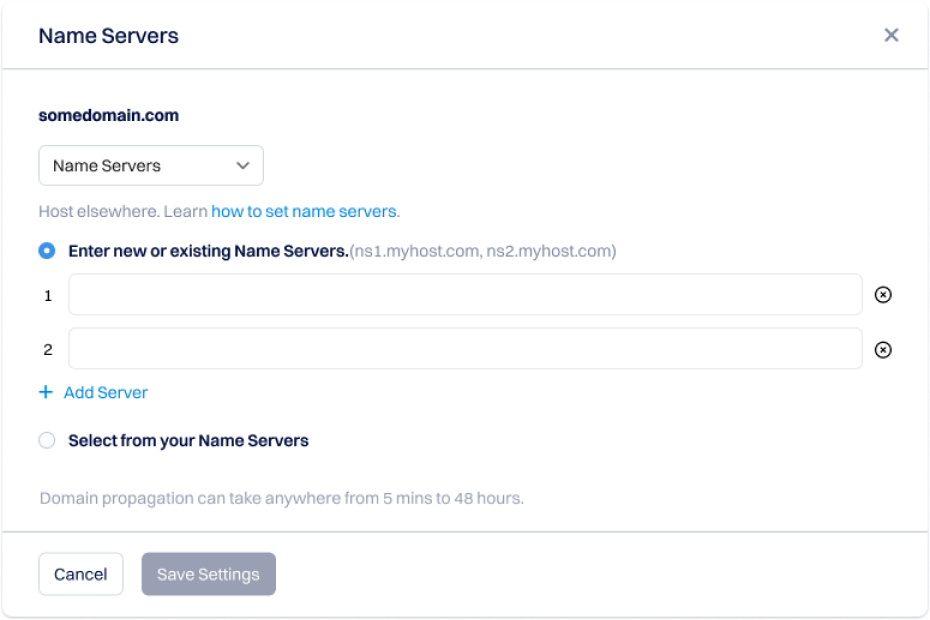Image resolution: width=930 pixels, height=620 pixels.
Task: Click the plus icon beside Add Server
Action: point(45,393)
